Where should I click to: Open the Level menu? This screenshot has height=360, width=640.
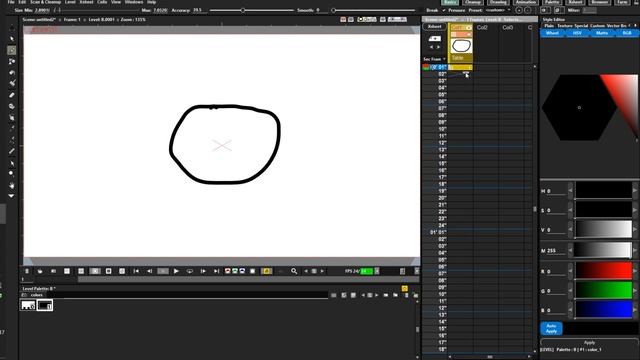[70, 2]
